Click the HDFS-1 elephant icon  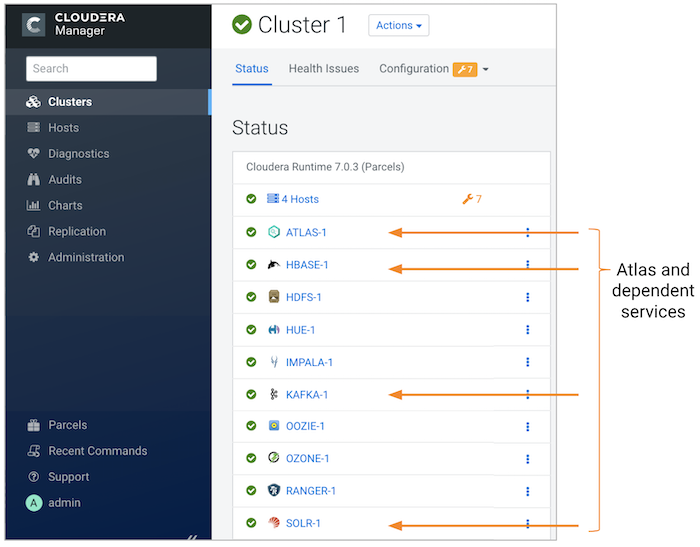click(x=274, y=297)
